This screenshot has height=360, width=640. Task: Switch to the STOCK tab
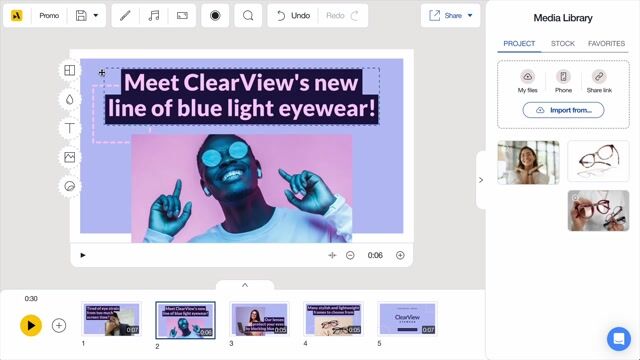[563, 43]
